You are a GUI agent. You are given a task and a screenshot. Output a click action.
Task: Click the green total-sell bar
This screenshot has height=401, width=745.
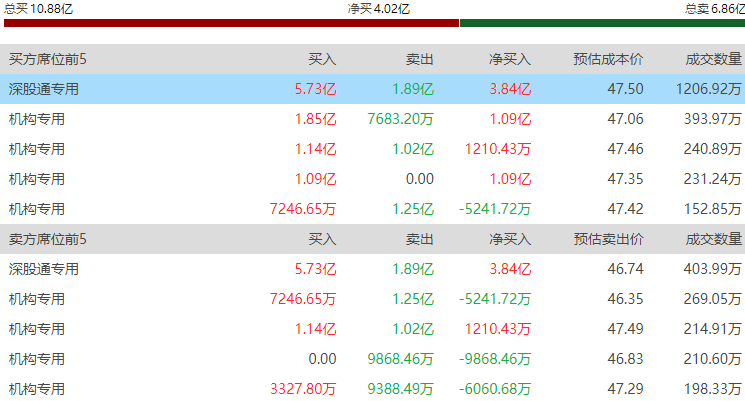[x=602, y=23]
